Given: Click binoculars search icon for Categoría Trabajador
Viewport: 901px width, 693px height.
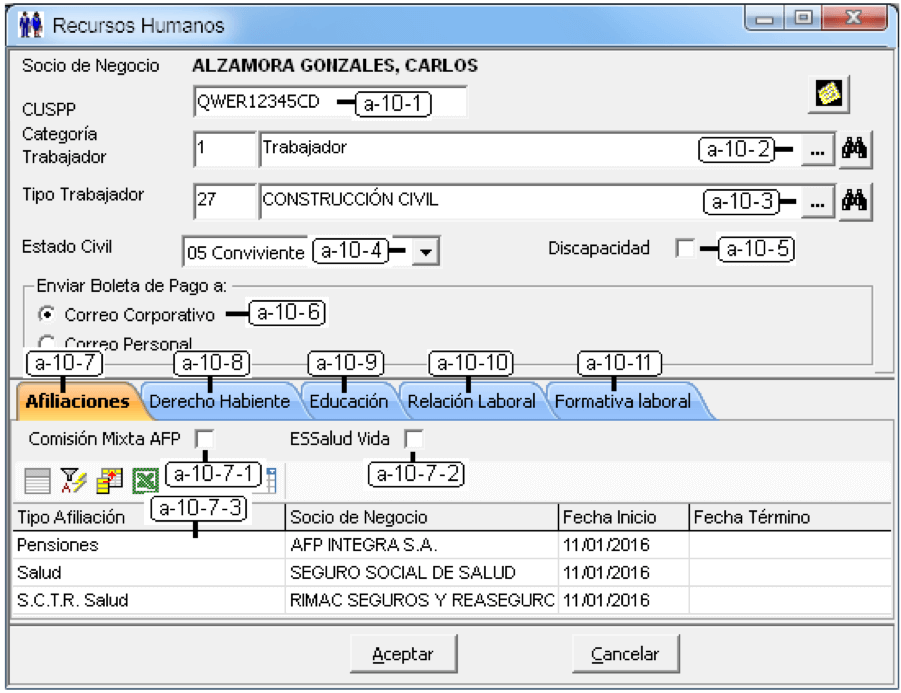Looking at the screenshot, I should [854, 149].
